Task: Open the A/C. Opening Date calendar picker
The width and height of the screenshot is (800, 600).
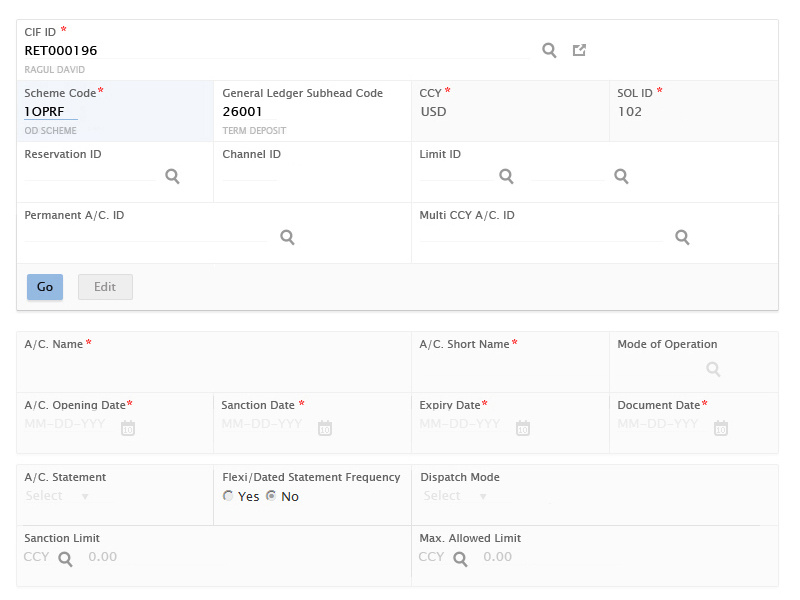Action: [128, 428]
